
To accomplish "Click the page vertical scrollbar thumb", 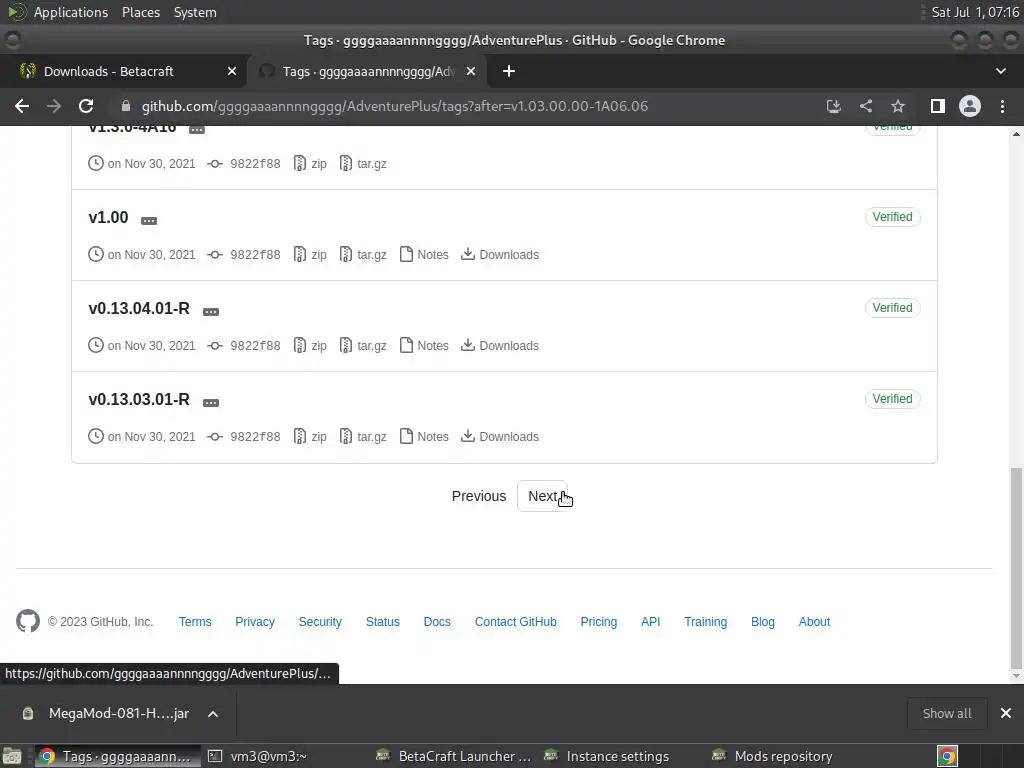I will pos(1016,566).
